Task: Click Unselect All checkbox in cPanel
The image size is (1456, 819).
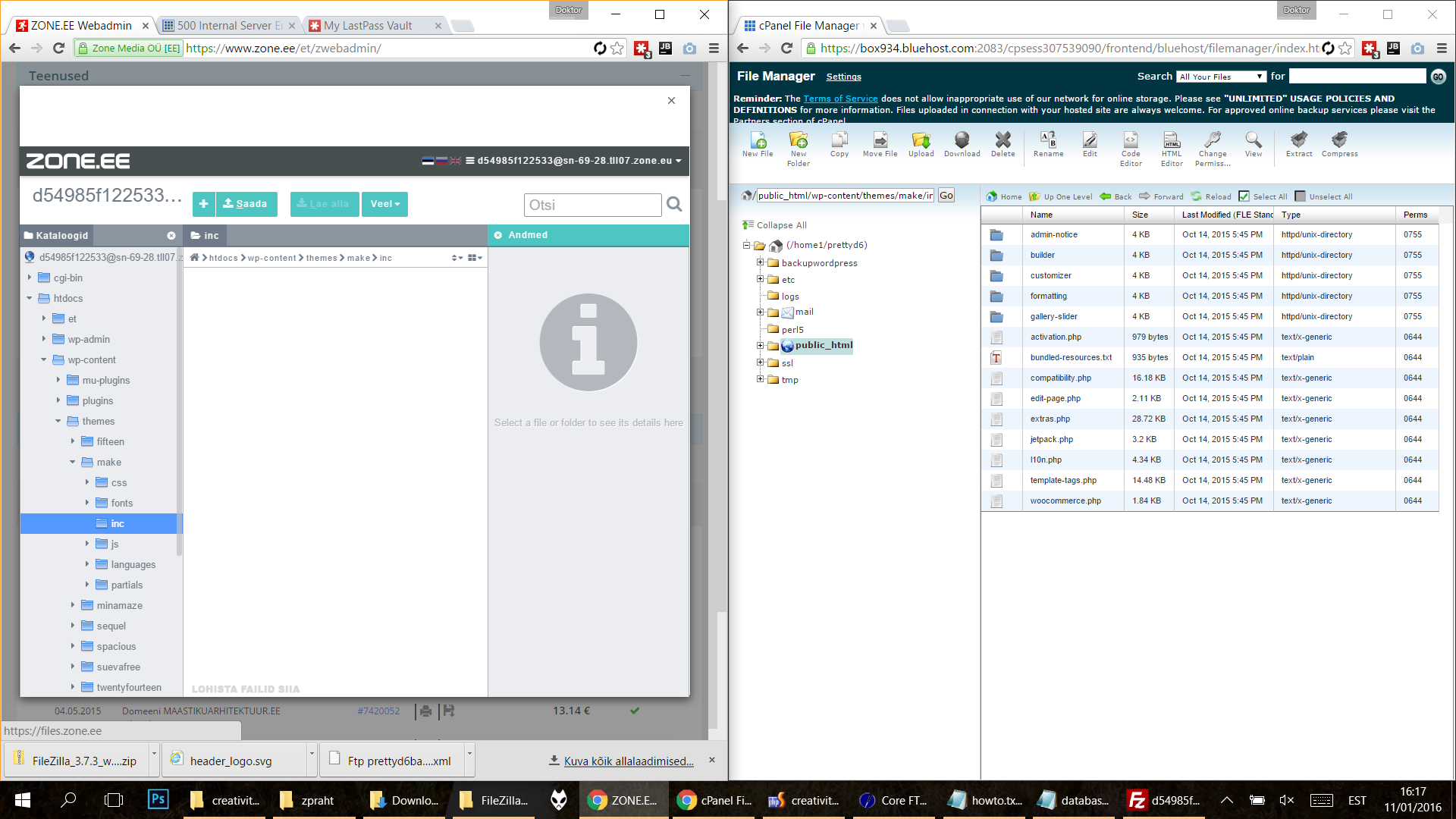Action: click(x=1300, y=196)
